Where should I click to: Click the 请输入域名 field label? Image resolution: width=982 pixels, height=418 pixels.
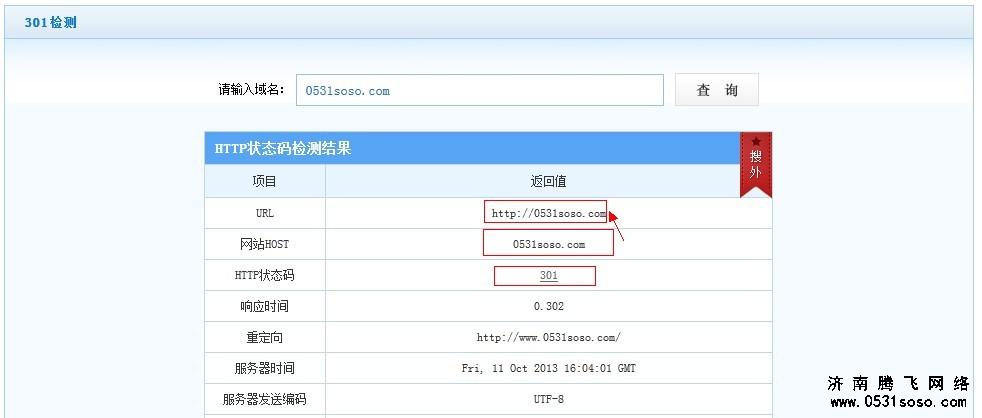coord(251,90)
